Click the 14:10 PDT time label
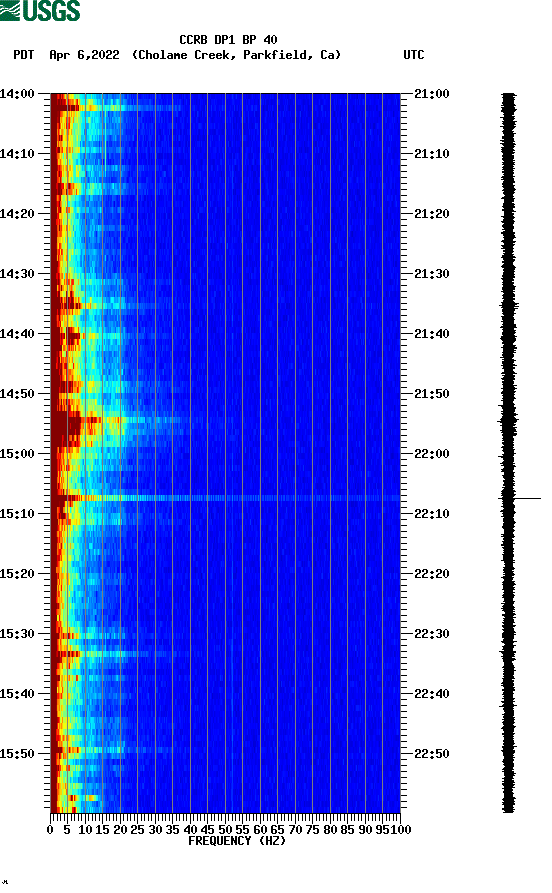552x893 pixels. click(17, 154)
